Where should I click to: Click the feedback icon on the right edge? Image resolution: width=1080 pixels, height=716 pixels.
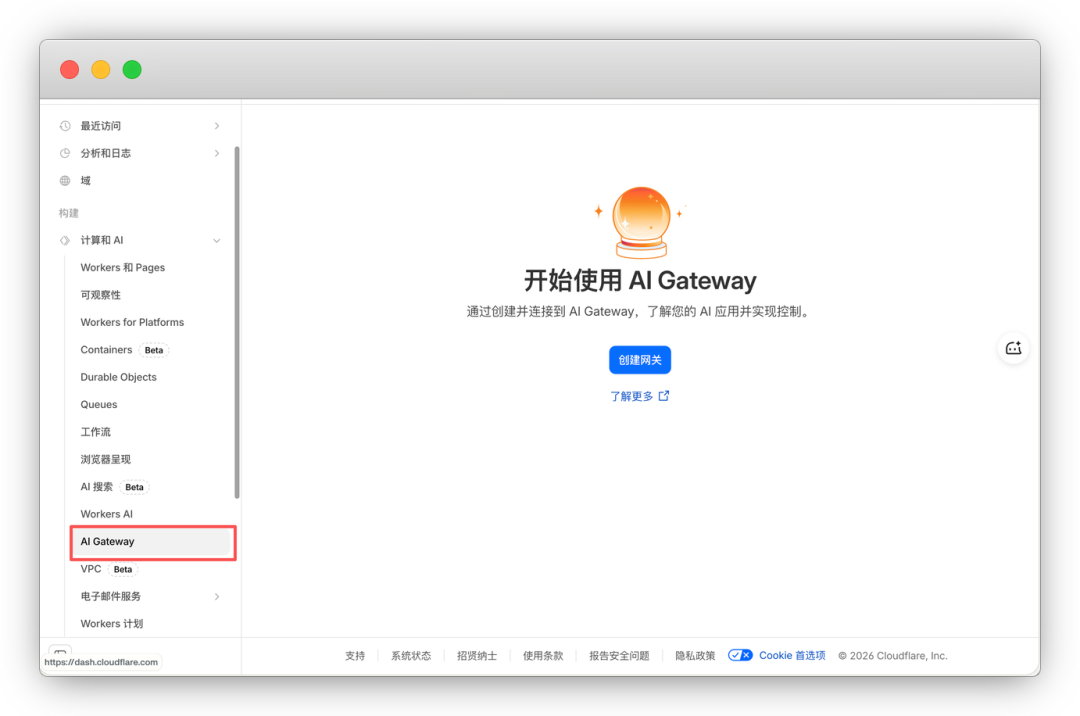(x=1013, y=348)
